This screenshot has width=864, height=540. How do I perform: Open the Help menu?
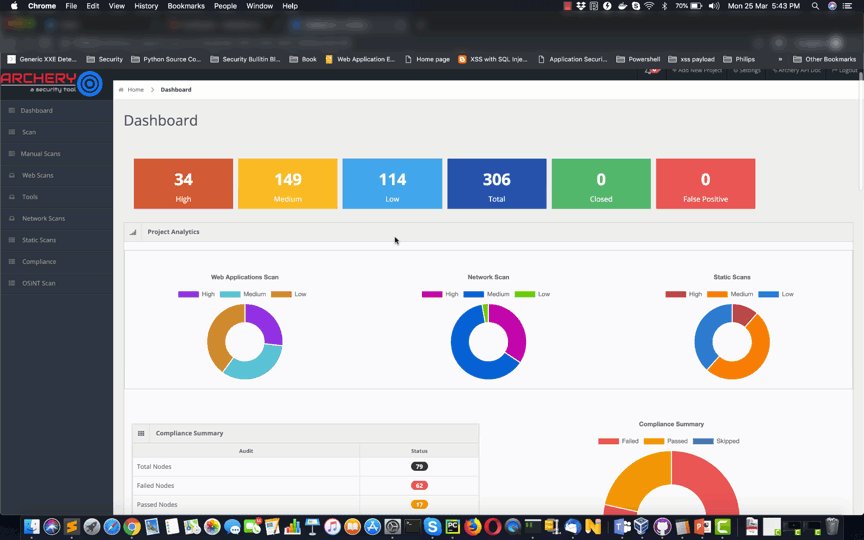pyautogui.click(x=290, y=6)
